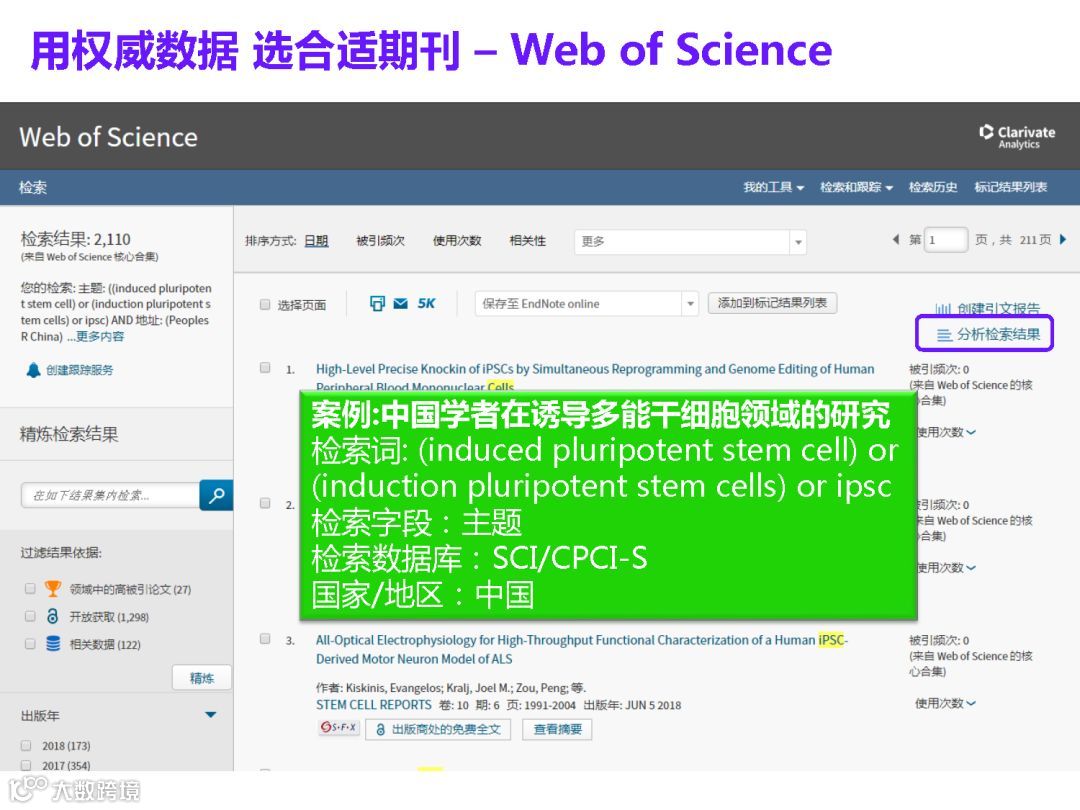The image size is (1080, 810).
Task: Click the page number input field
Action: pos(946,240)
